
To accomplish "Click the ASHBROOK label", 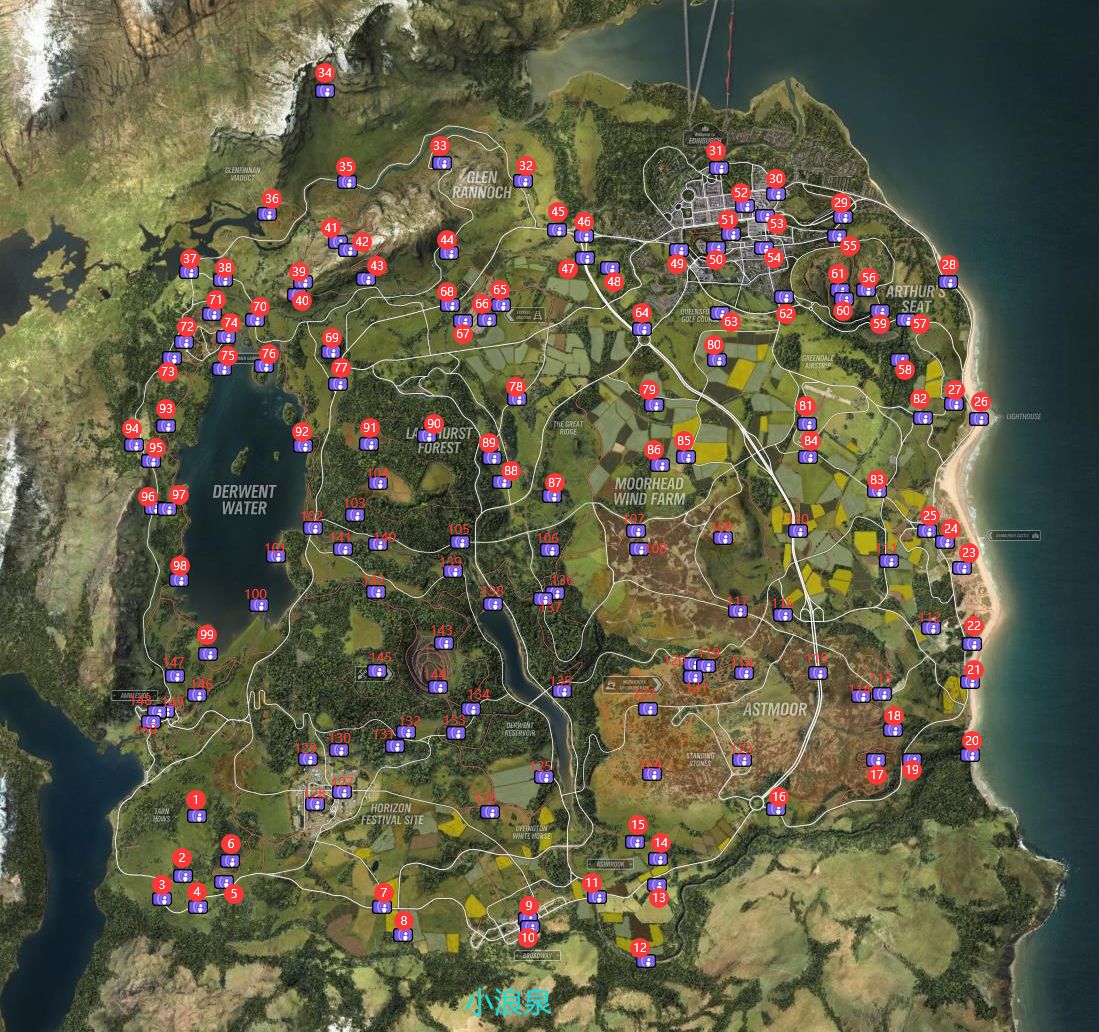I will [x=610, y=864].
